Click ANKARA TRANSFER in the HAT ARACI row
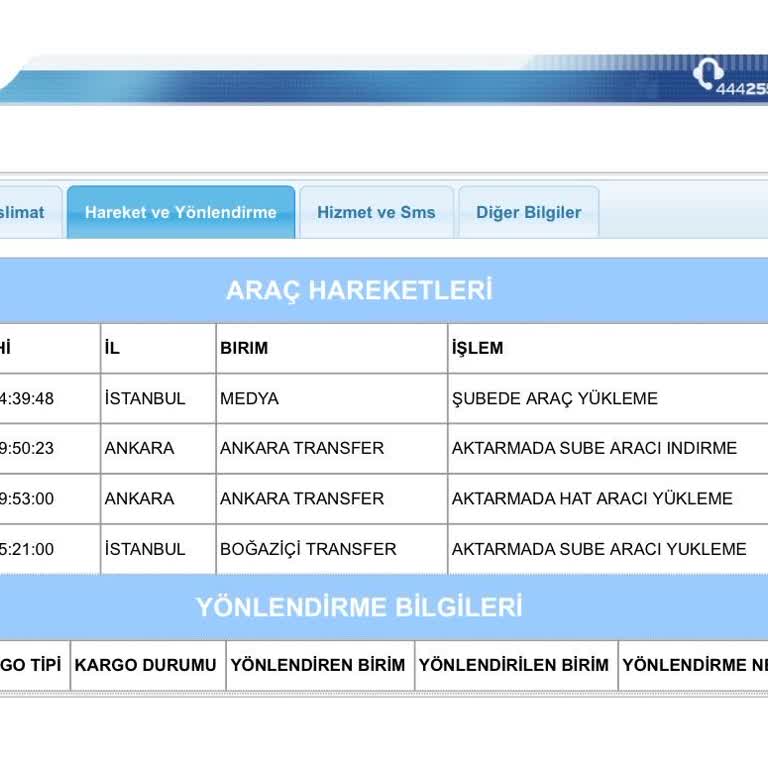 click(302, 499)
